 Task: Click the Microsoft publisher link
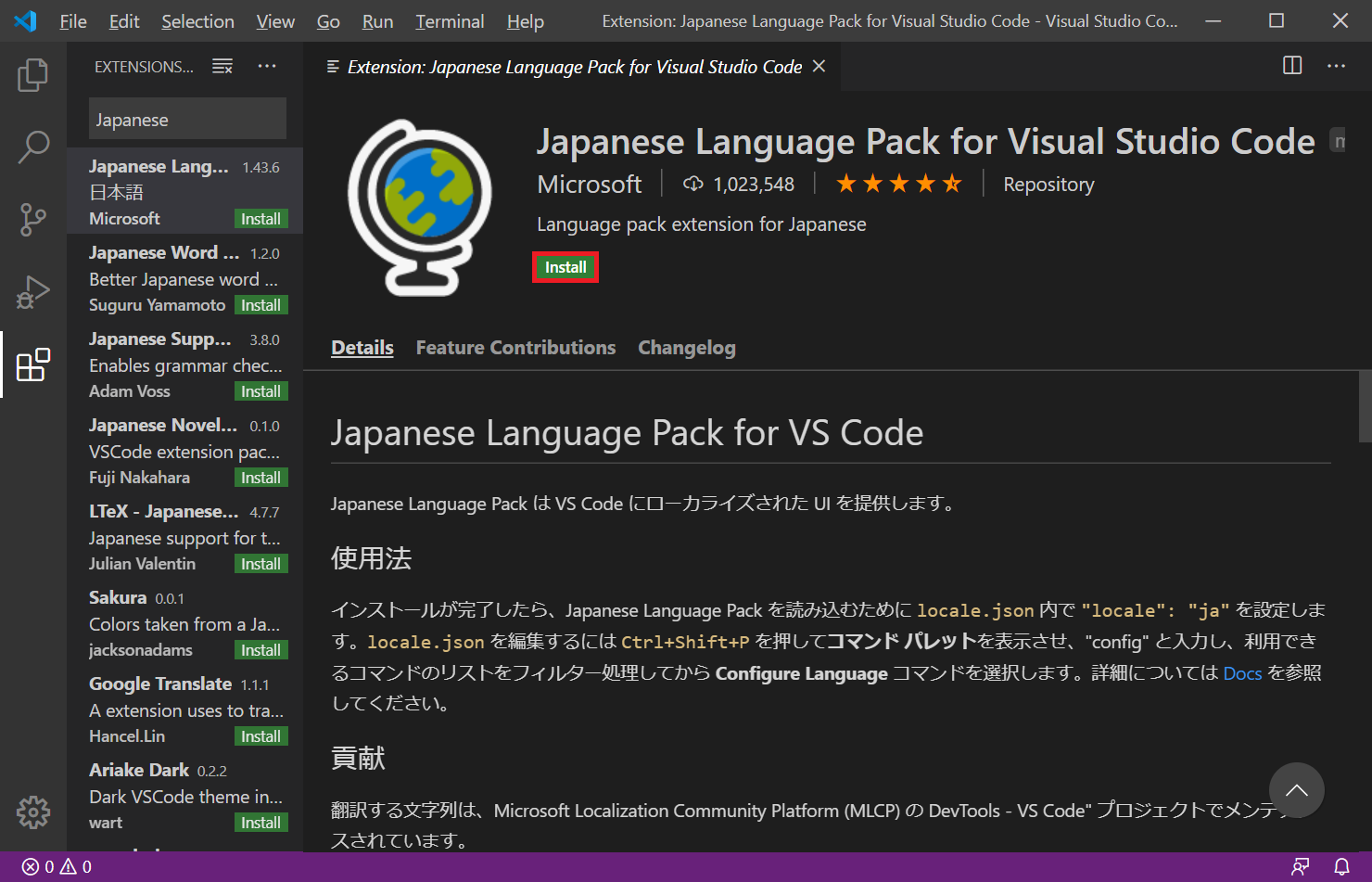pyautogui.click(x=590, y=184)
